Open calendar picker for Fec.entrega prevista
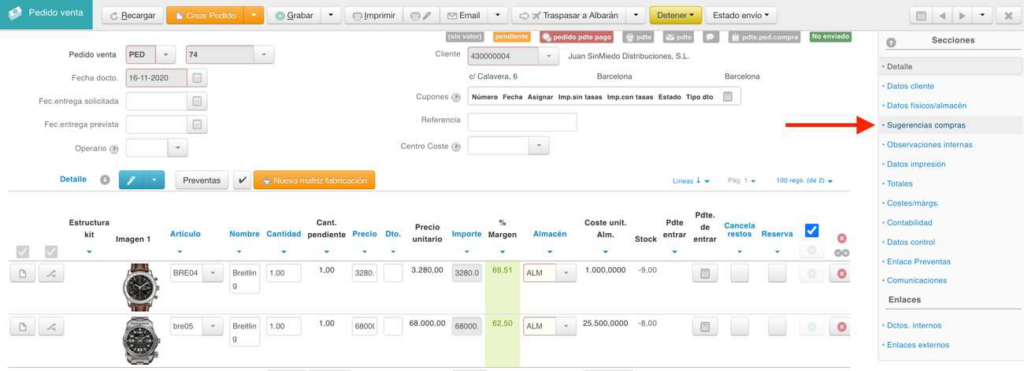The width and height of the screenshot is (1024, 371). pos(197,124)
